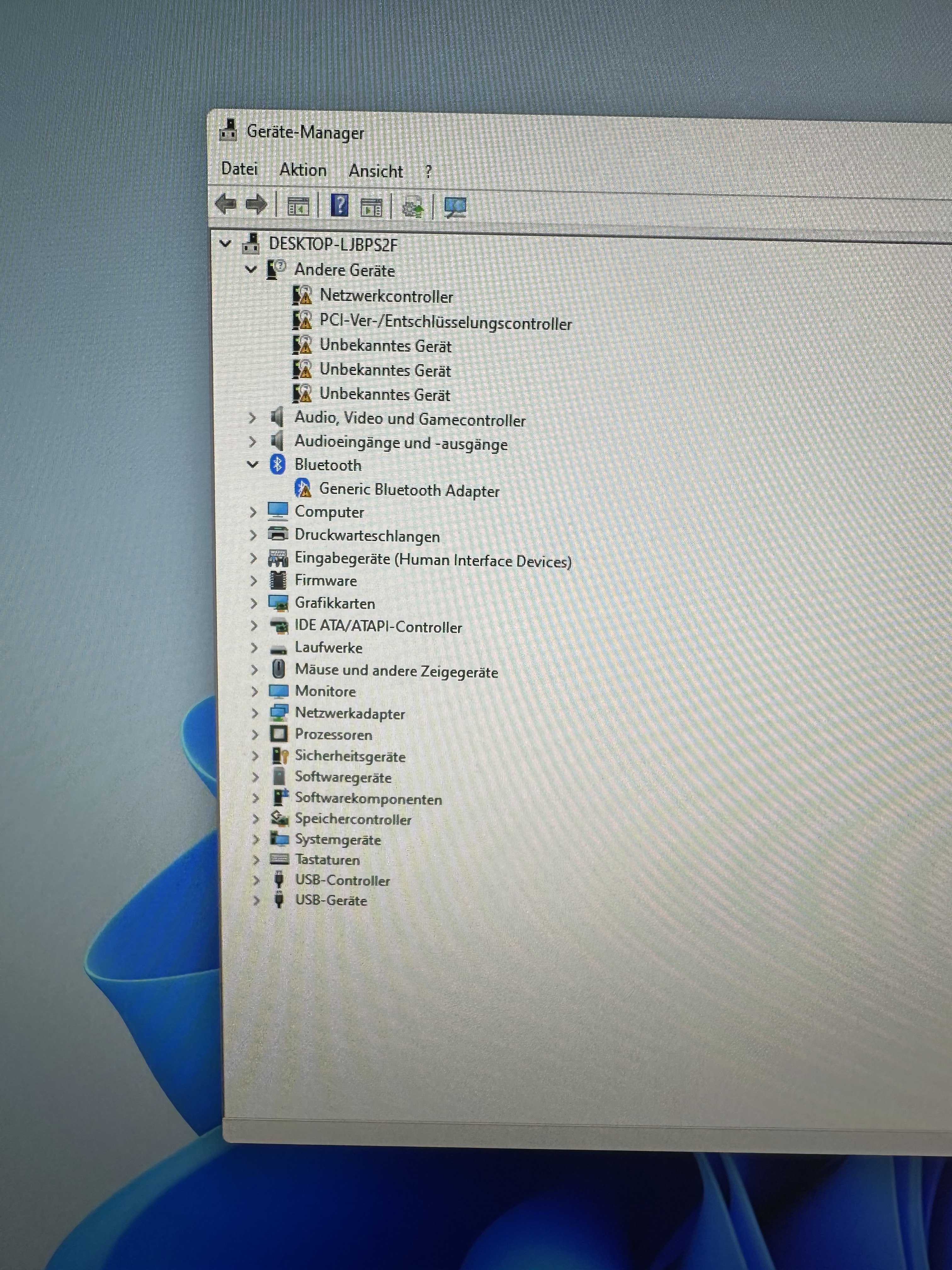Collapse the Andere Geräte category
Screen dimensions: 952x1270
251,269
